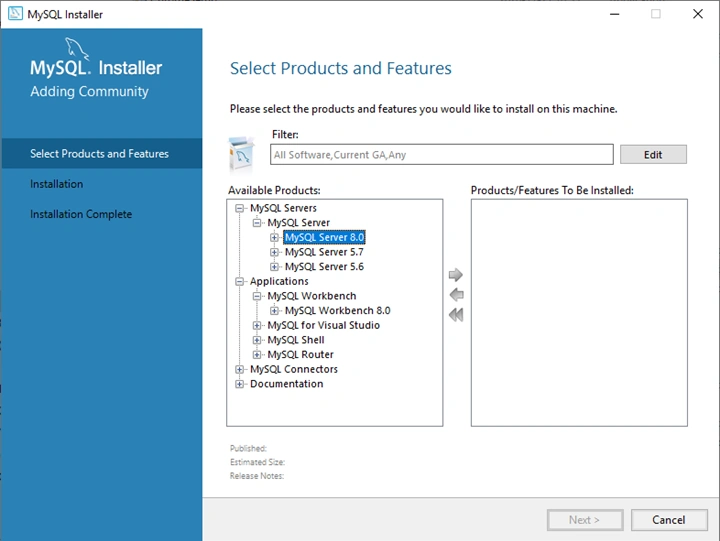This screenshot has height=541, width=720.
Task: Click the Next > button
Action: pyautogui.click(x=585, y=520)
